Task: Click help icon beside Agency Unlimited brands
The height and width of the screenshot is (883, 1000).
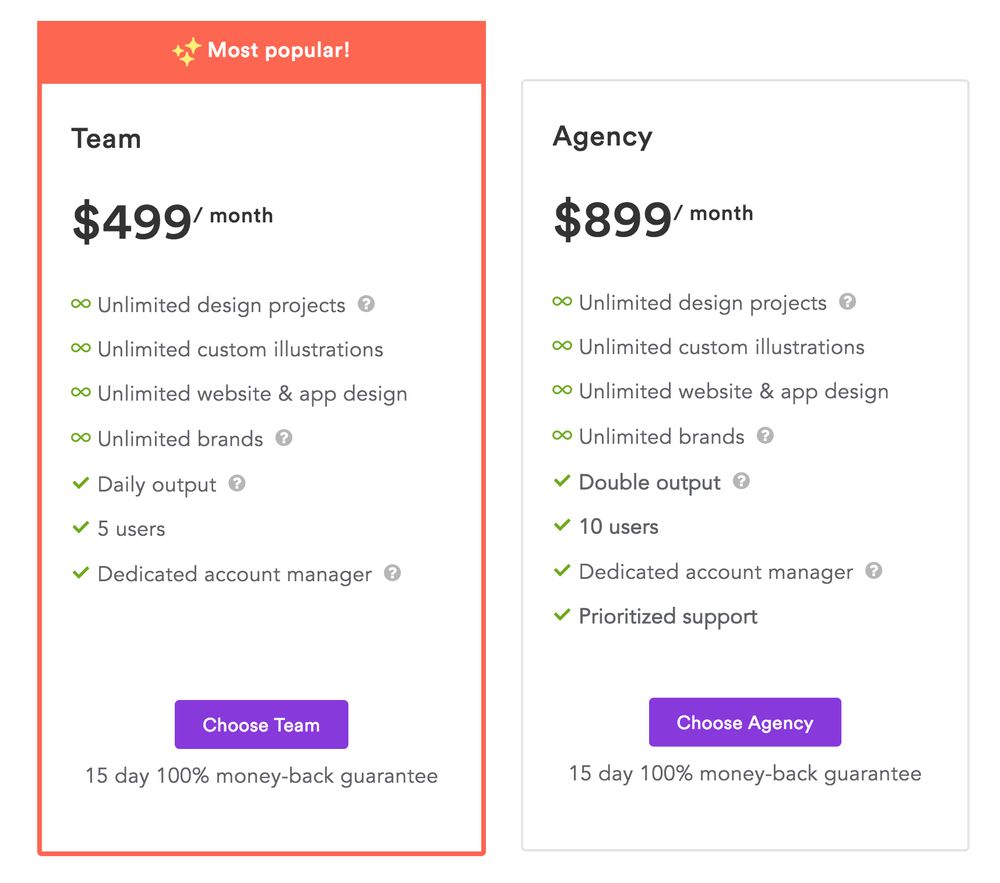Action: click(x=765, y=435)
